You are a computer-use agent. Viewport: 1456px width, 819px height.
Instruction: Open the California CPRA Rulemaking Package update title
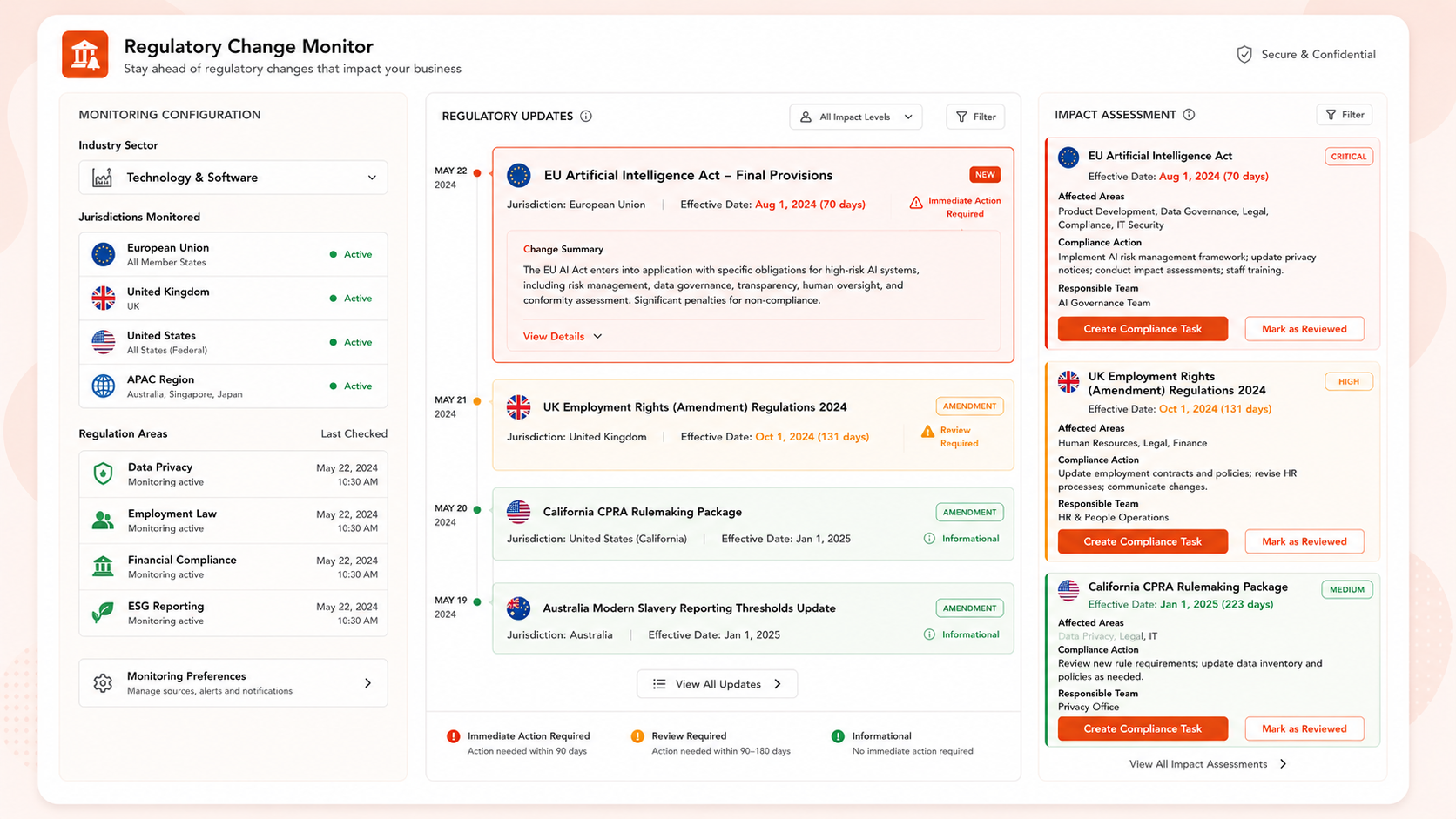[x=642, y=512]
